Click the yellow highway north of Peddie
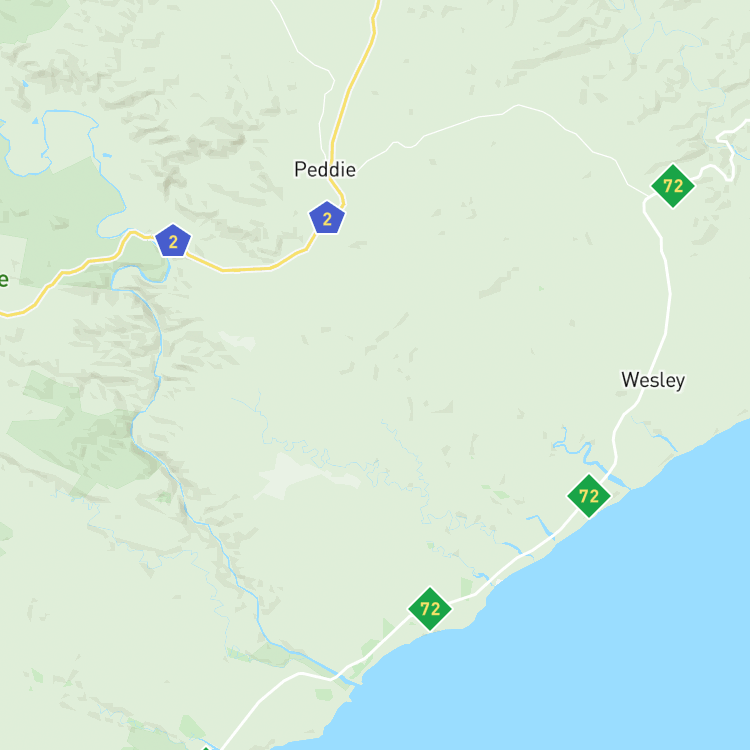750x750 pixels. click(355, 79)
